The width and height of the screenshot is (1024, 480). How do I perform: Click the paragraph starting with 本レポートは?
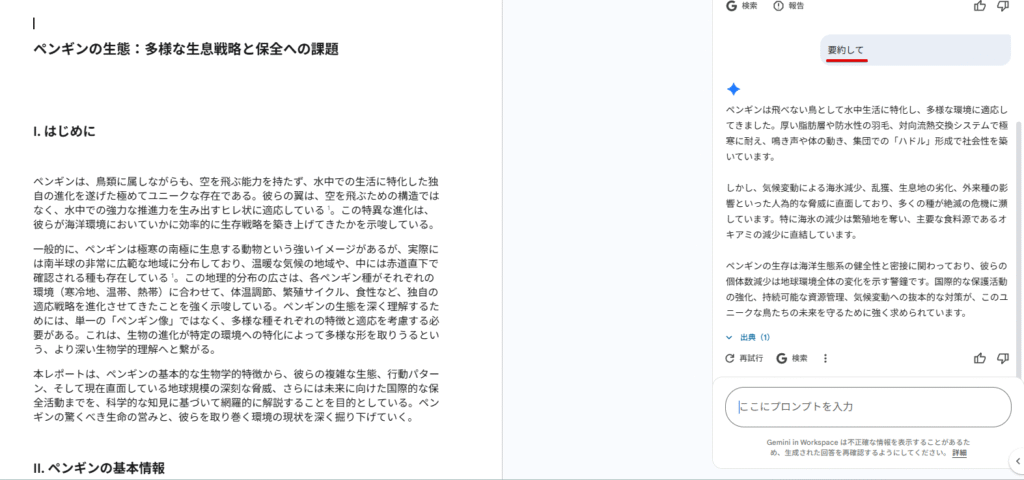[x=235, y=394]
